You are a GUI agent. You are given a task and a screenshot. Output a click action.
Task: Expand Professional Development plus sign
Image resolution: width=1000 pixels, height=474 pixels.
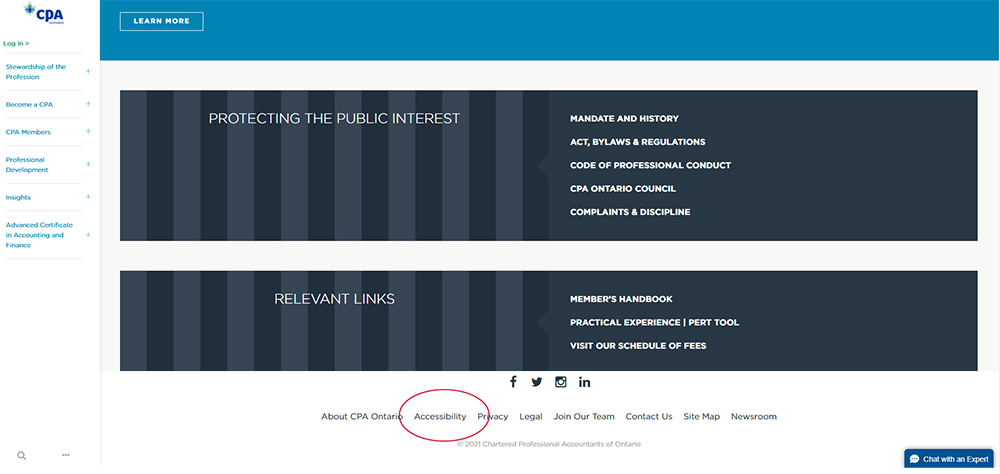click(88, 165)
